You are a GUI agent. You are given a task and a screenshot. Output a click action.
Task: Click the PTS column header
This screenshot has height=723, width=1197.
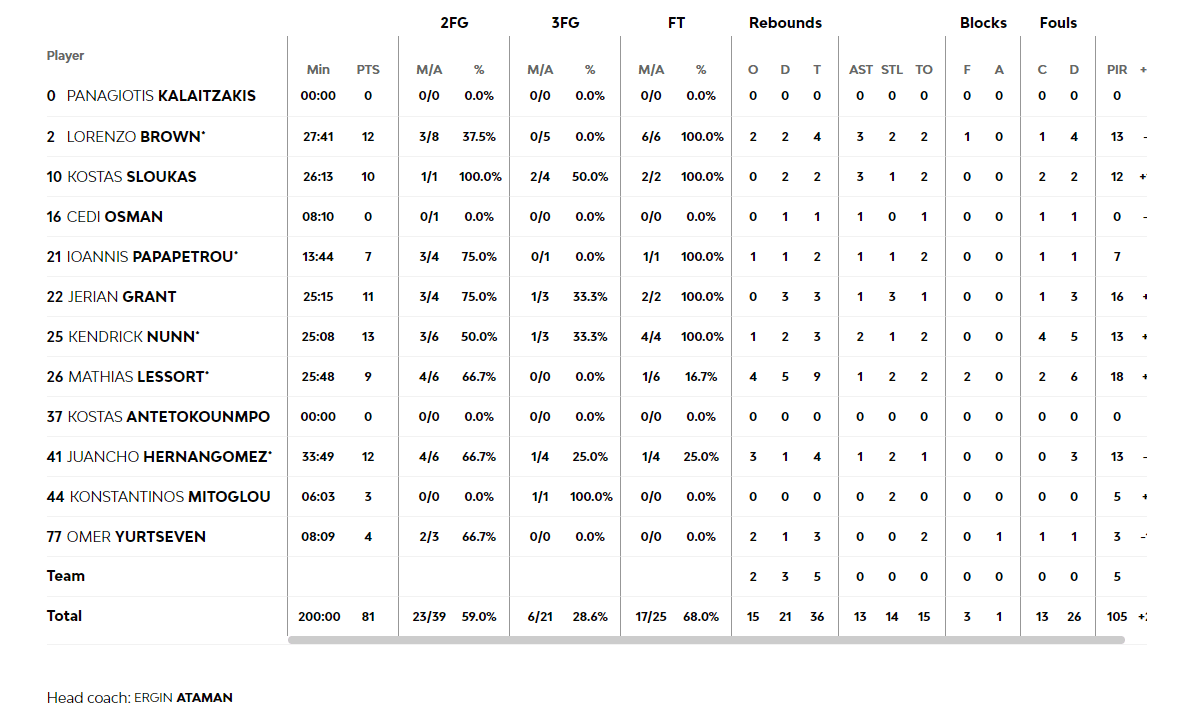click(x=368, y=70)
